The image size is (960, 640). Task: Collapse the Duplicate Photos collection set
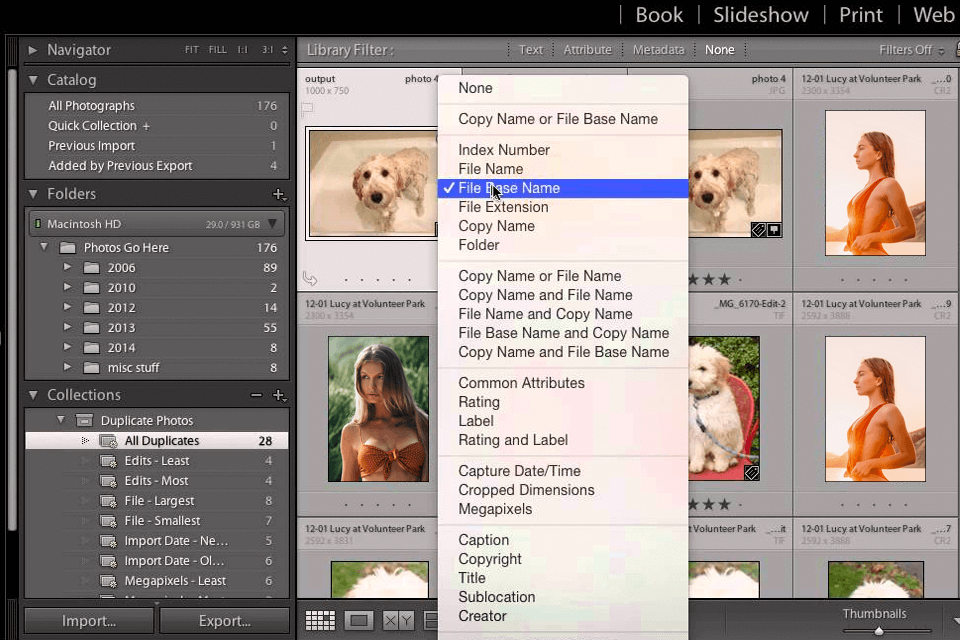[61, 420]
